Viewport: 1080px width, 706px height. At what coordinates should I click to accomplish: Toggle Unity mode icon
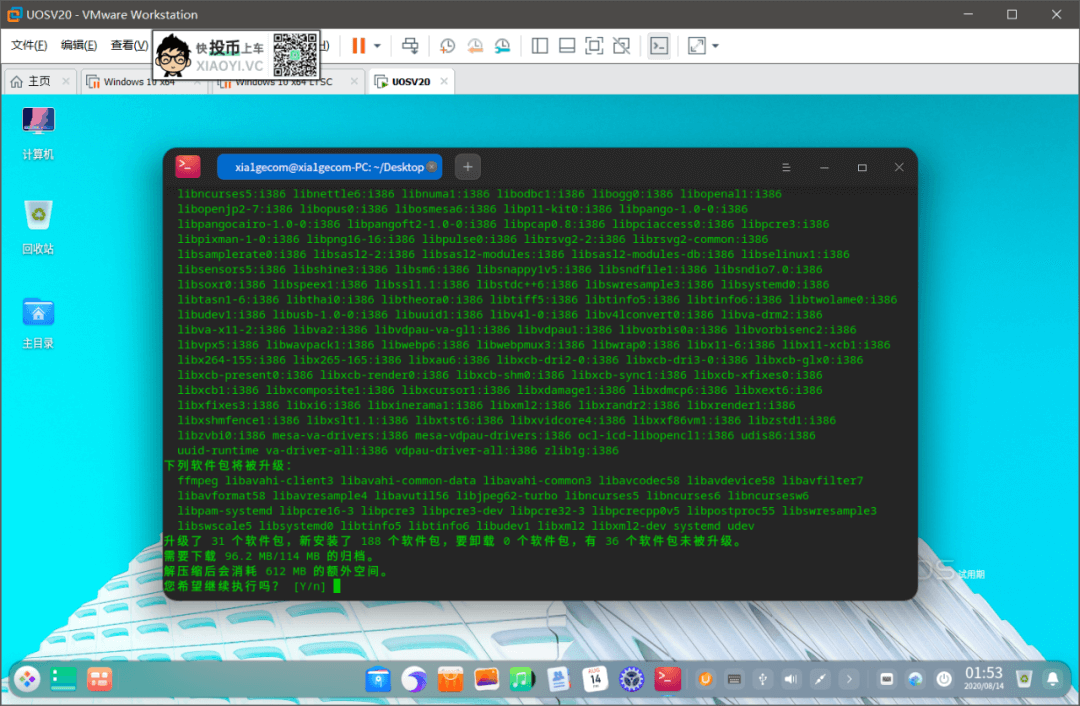[x=621, y=46]
